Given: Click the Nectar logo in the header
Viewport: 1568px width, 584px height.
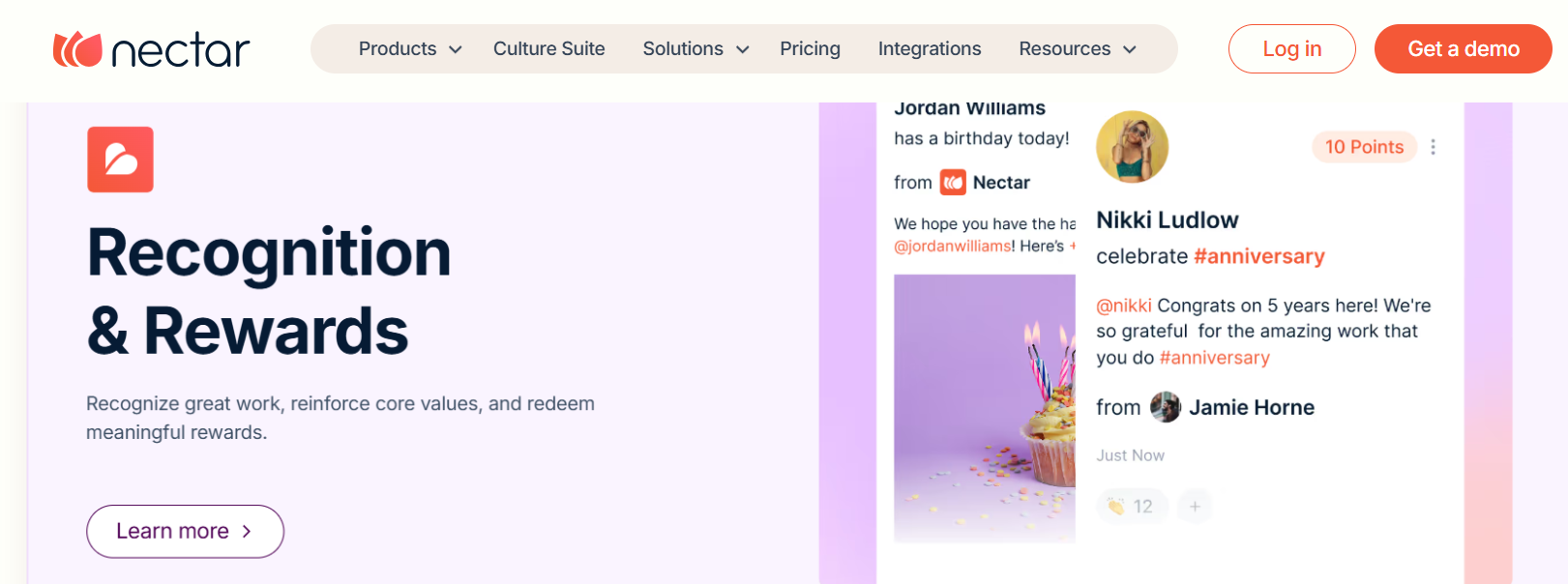Looking at the screenshot, I should (150, 46).
